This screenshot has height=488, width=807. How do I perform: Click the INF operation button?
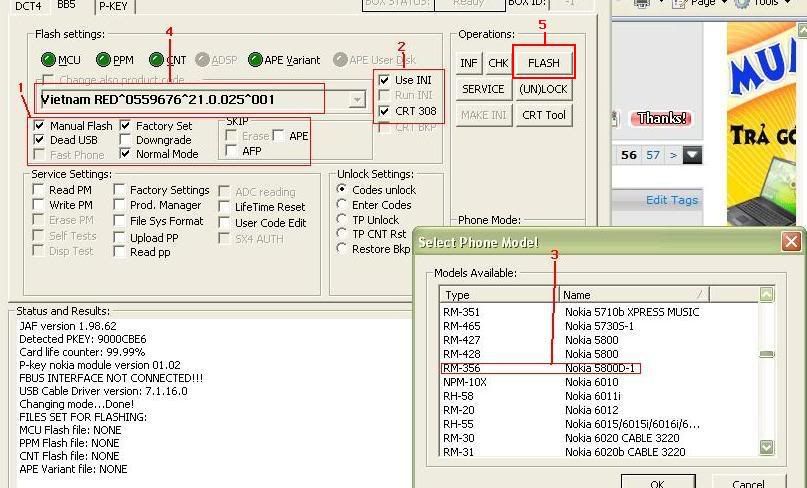click(x=468, y=63)
